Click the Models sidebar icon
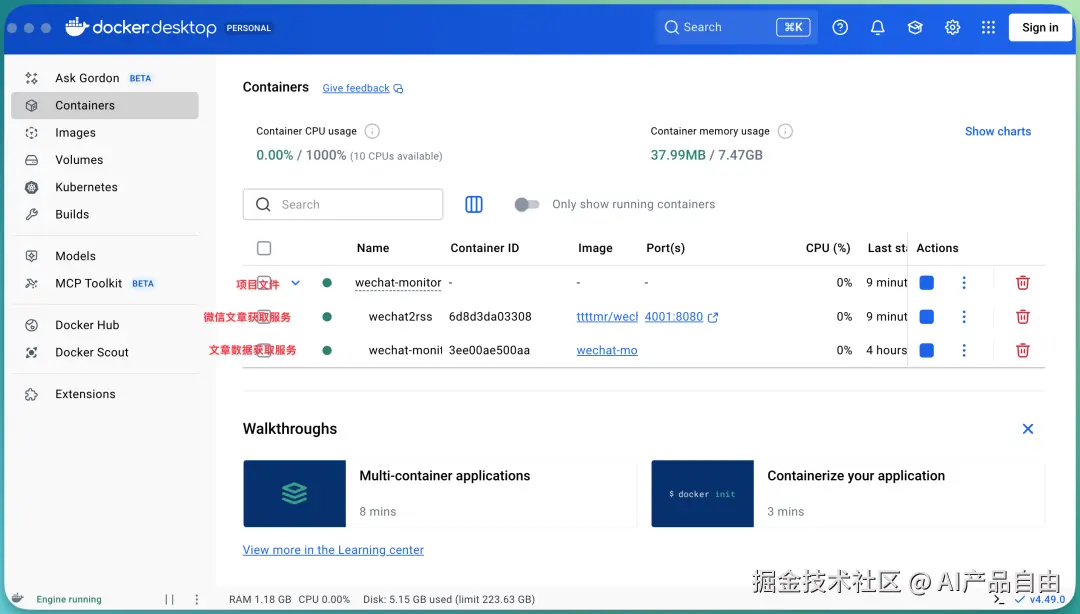This screenshot has width=1080, height=614. [32, 256]
